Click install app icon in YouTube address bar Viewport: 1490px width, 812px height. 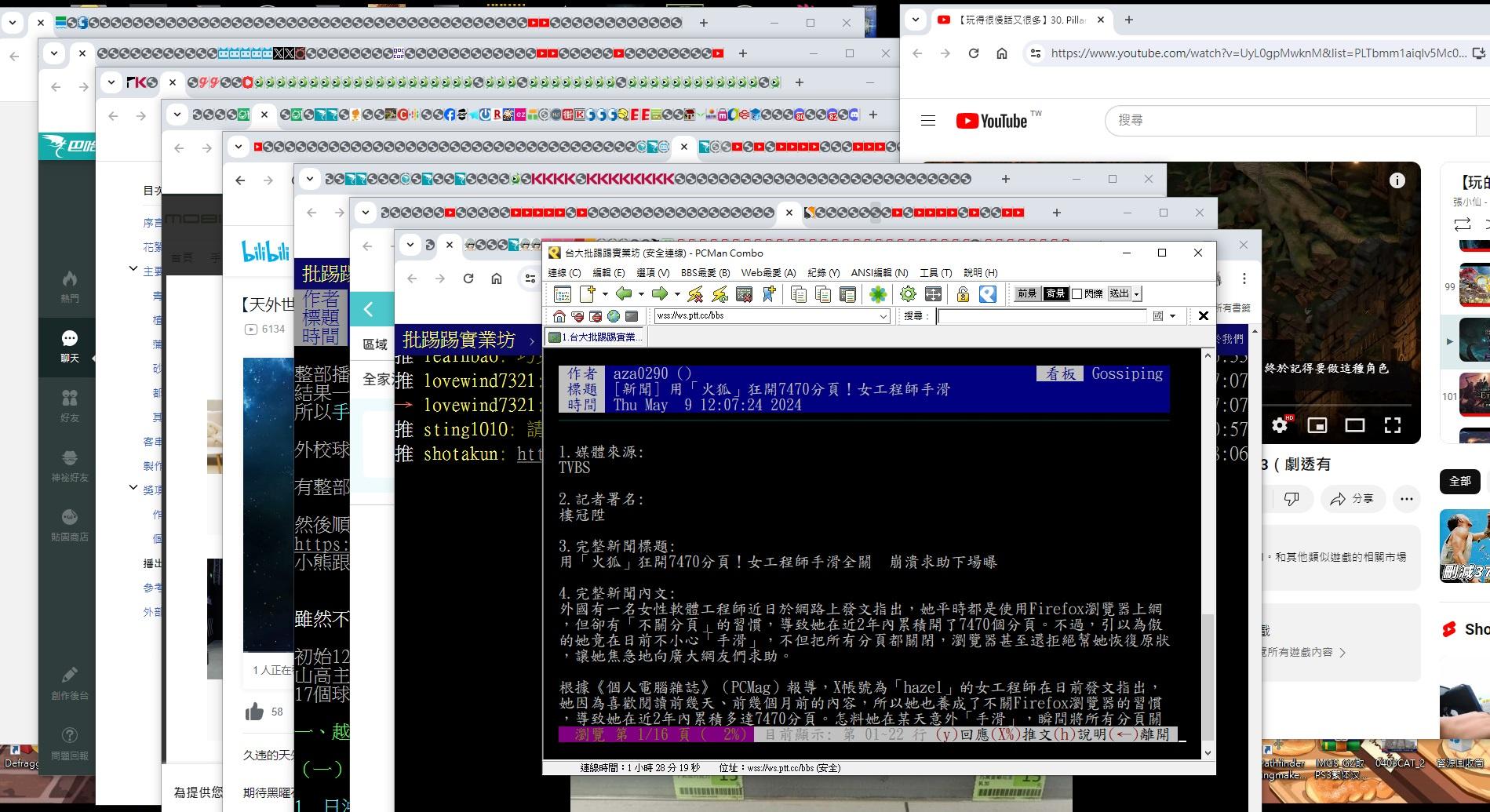point(1479,53)
